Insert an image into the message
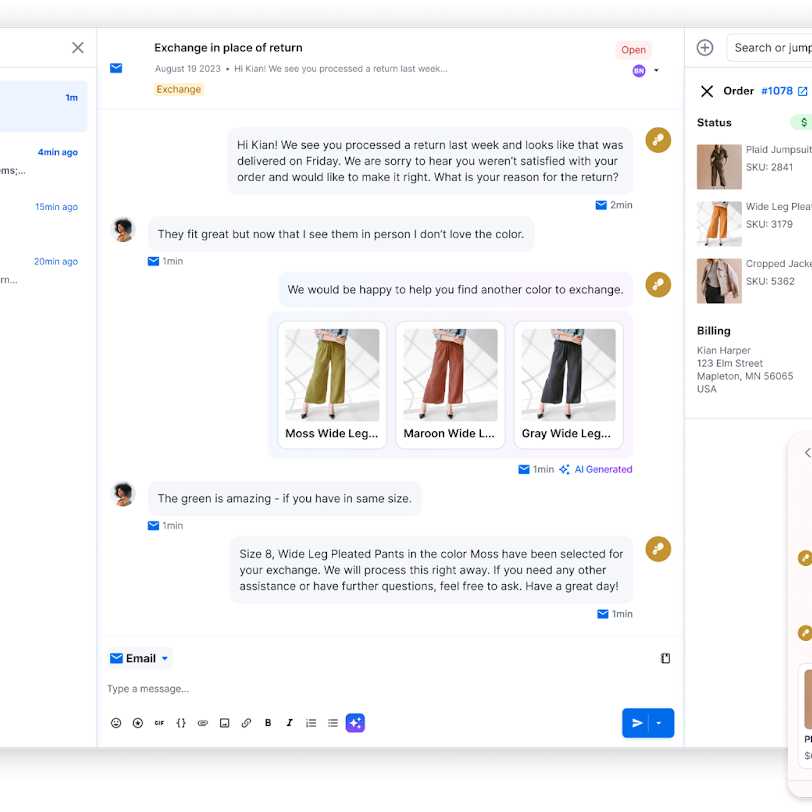 (x=224, y=723)
